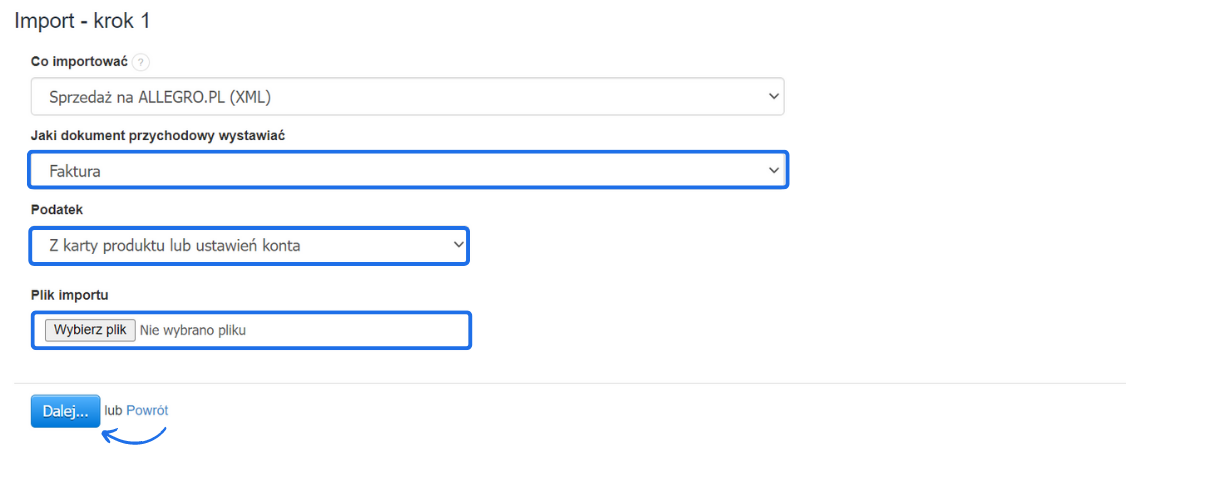Click the Dalej... button
The height and width of the screenshot is (486, 1231).
tap(65, 411)
